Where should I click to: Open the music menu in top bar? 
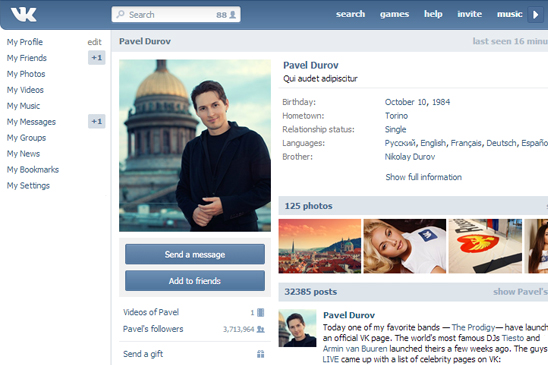pyautogui.click(x=509, y=14)
